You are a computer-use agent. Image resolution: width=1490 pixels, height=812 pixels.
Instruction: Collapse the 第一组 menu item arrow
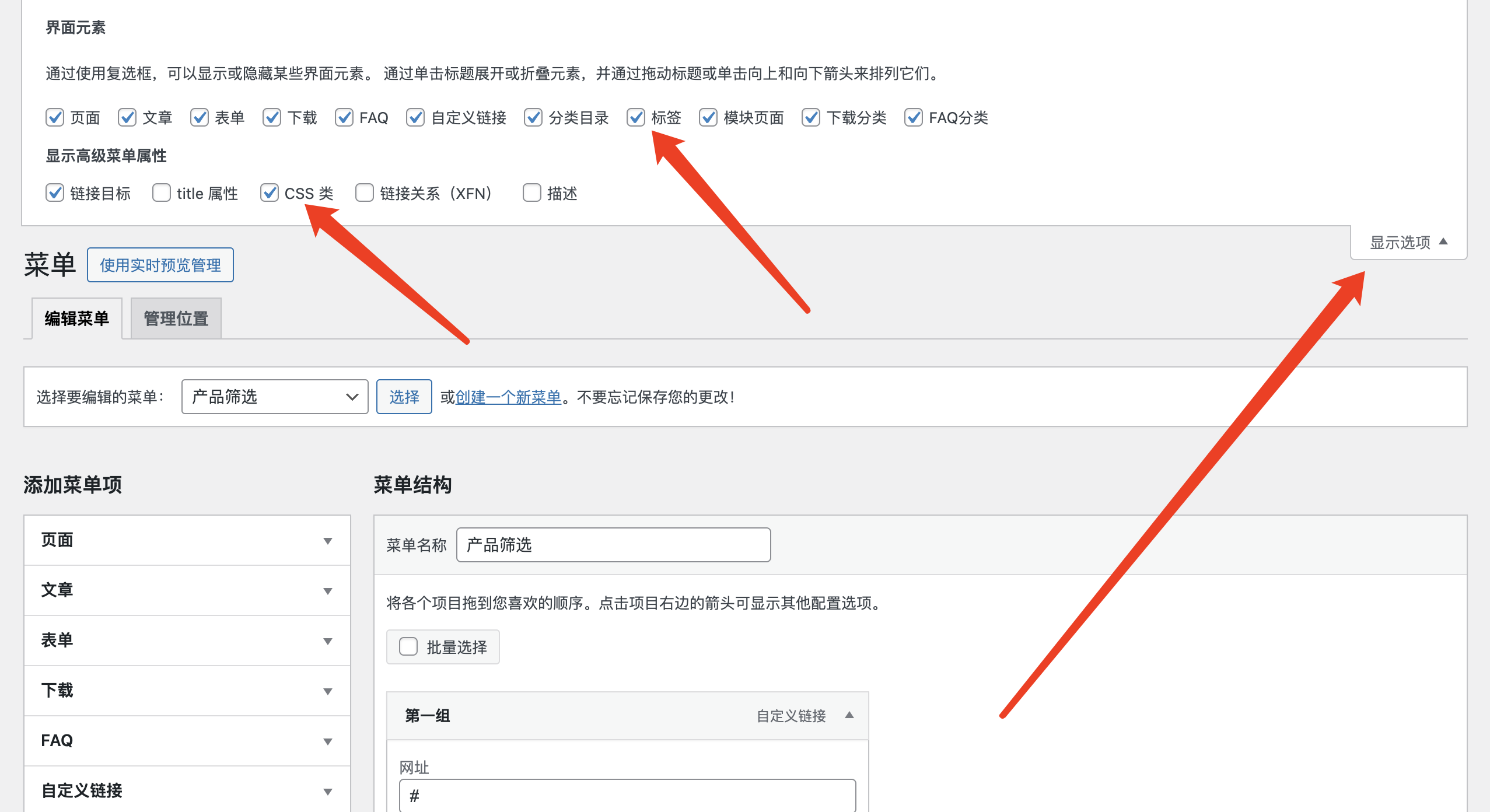(x=849, y=715)
